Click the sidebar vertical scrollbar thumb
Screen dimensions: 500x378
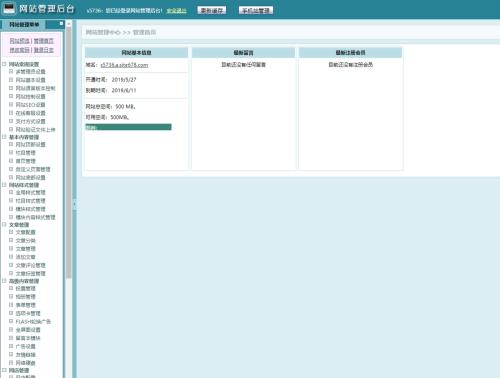tap(69, 153)
